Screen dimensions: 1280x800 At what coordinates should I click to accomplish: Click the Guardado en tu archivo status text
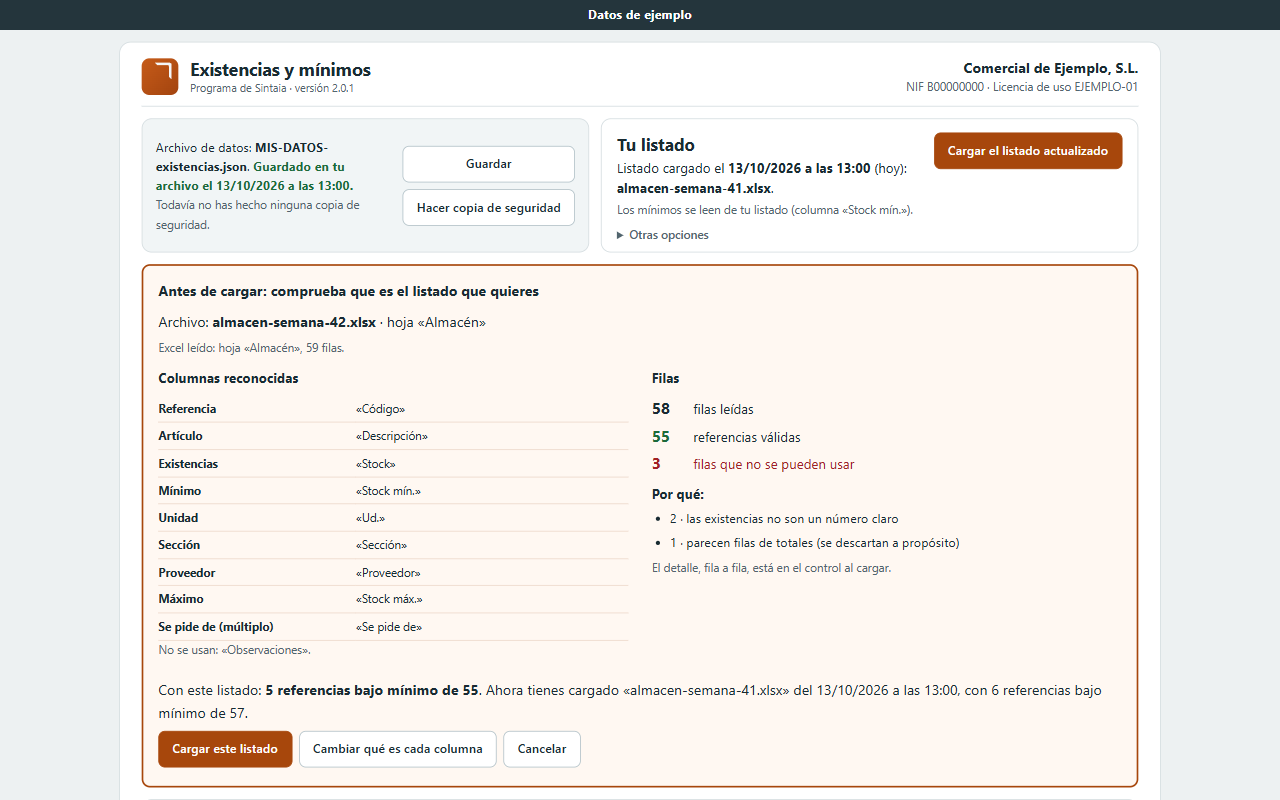coord(254,176)
